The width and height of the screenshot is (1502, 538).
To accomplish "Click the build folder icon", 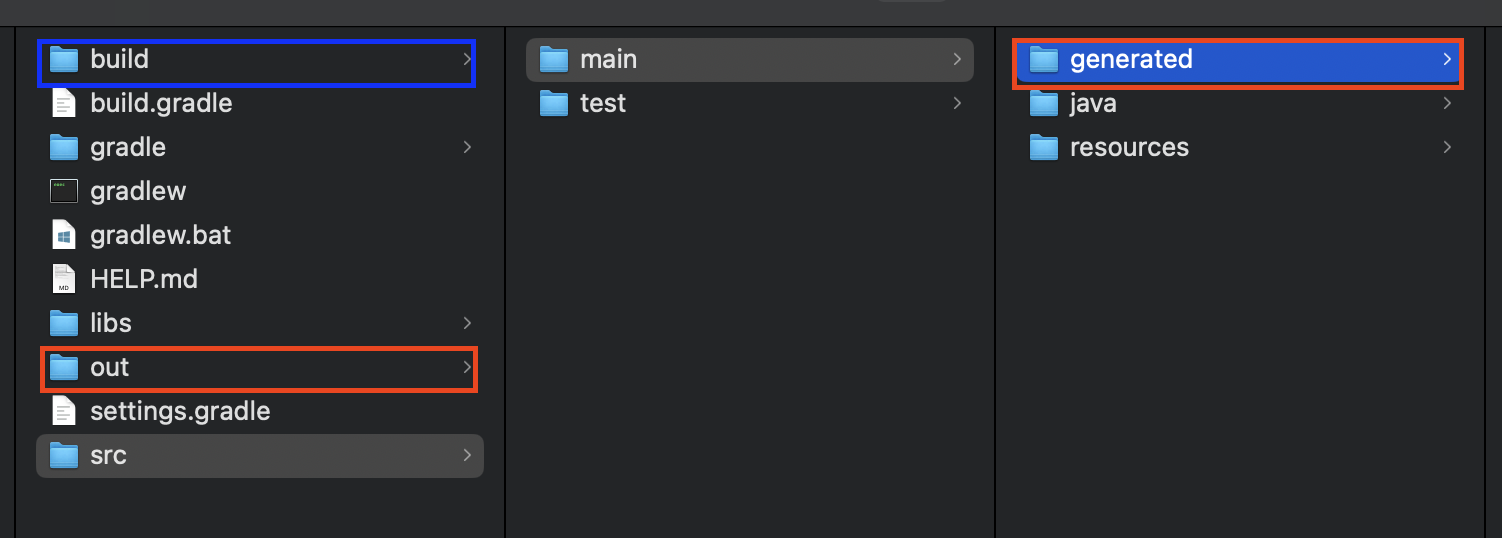I will (64, 60).
